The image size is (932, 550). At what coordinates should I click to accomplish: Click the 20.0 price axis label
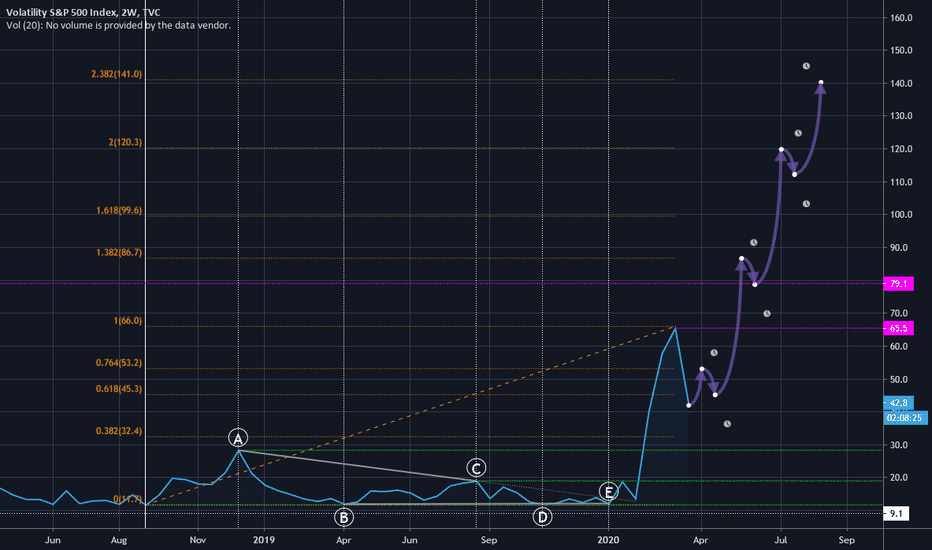(x=899, y=477)
